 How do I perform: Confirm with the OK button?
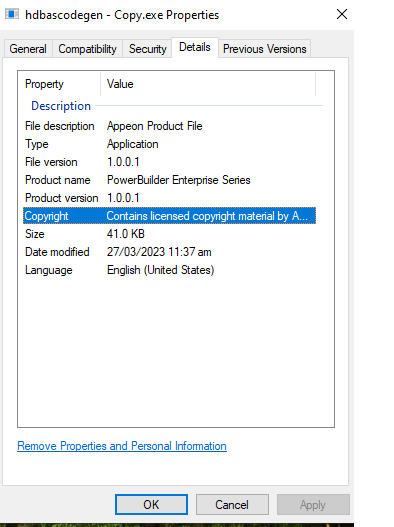(x=151, y=504)
